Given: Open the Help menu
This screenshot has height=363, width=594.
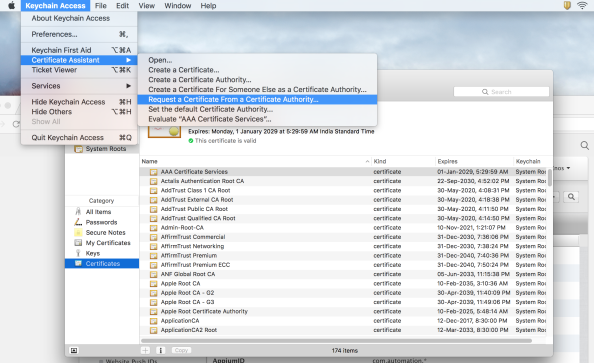Looking at the screenshot, I should pyautogui.click(x=208, y=6).
